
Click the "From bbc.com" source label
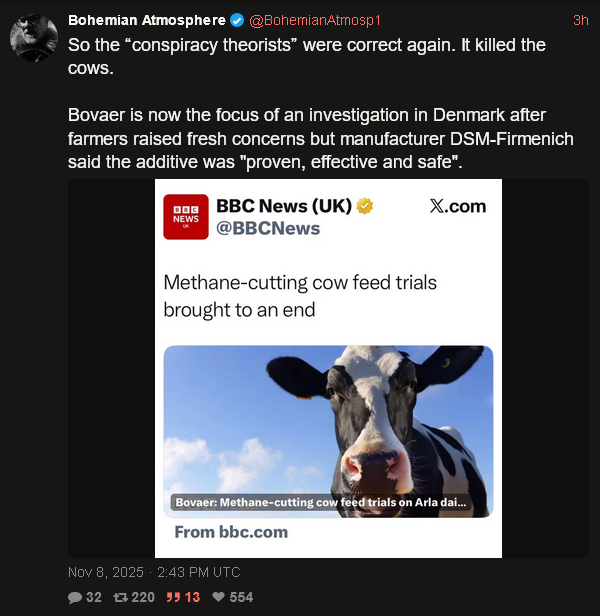(231, 532)
